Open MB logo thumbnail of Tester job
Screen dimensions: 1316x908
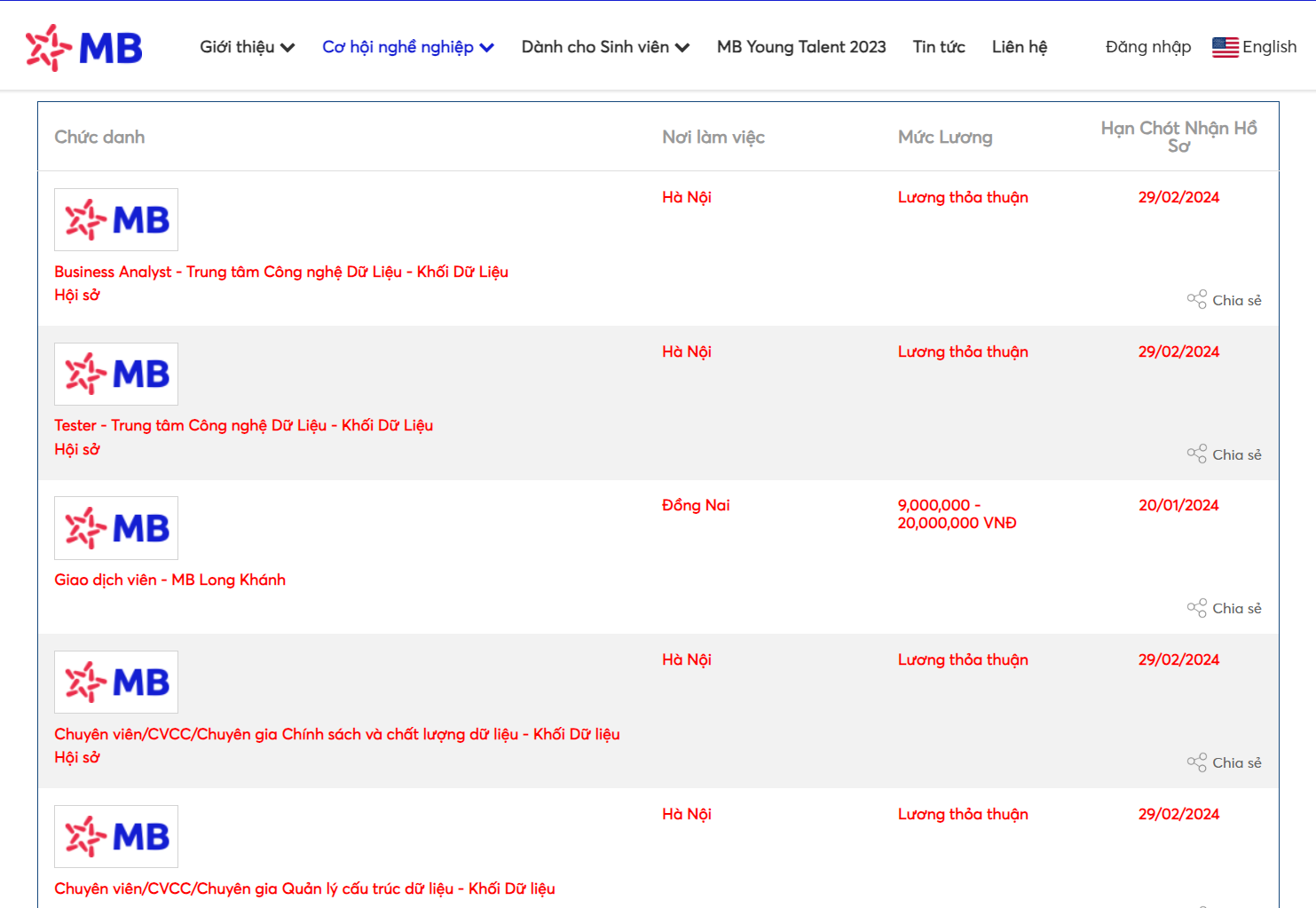coord(116,374)
